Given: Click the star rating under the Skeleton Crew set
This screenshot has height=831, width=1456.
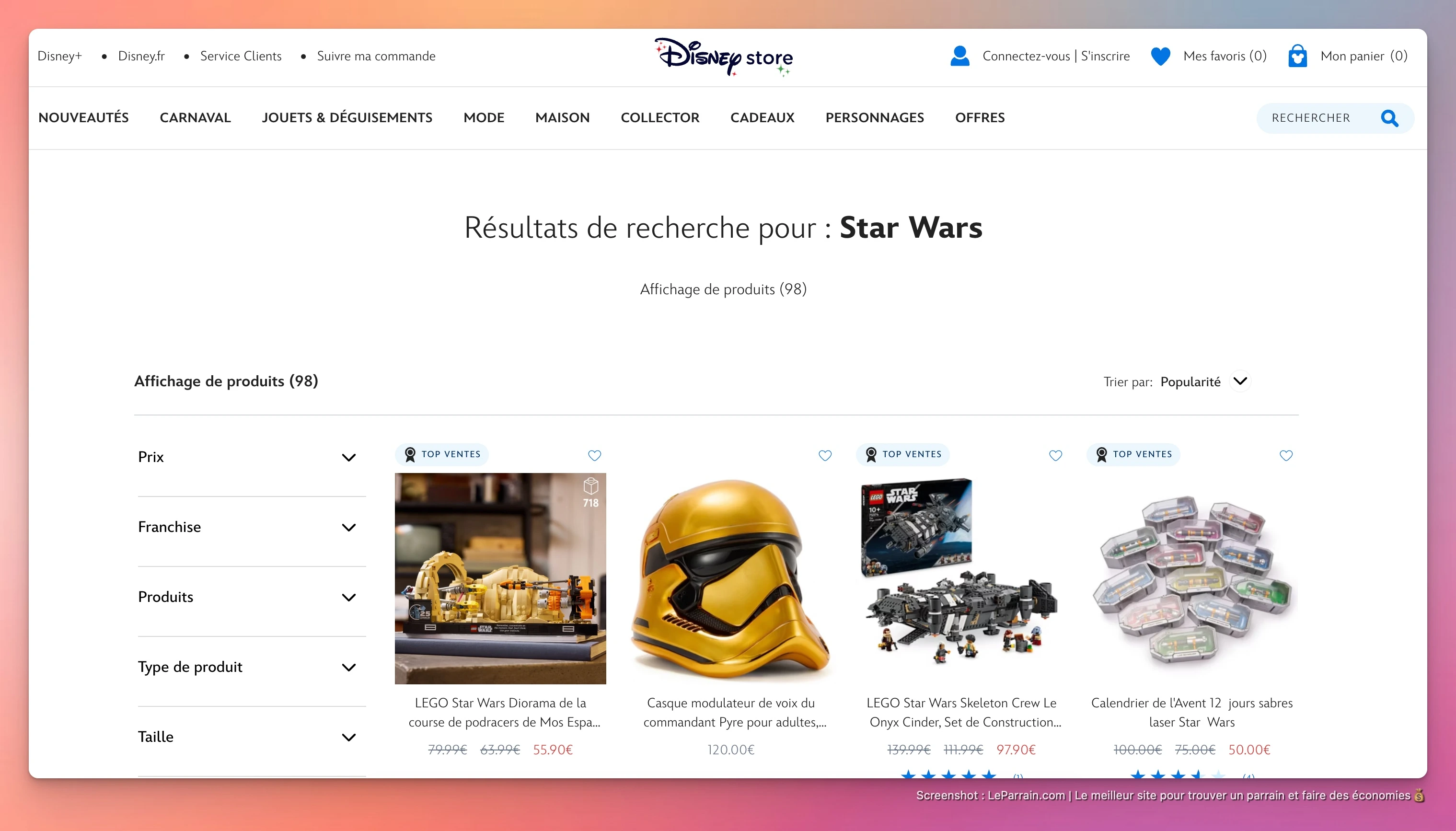Looking at the screenshot, I should (x=949, y=775).
